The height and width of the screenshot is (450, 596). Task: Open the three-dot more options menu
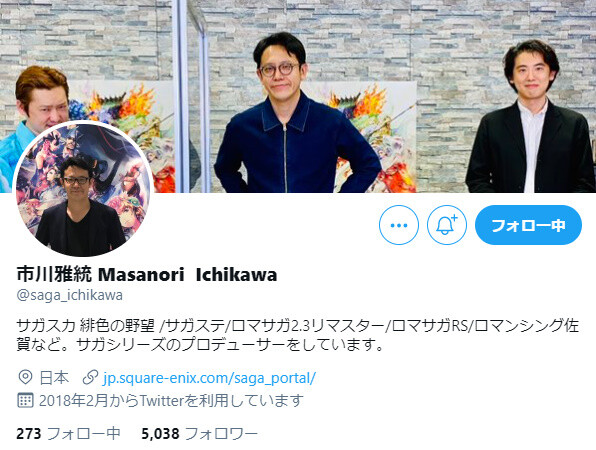399,225
